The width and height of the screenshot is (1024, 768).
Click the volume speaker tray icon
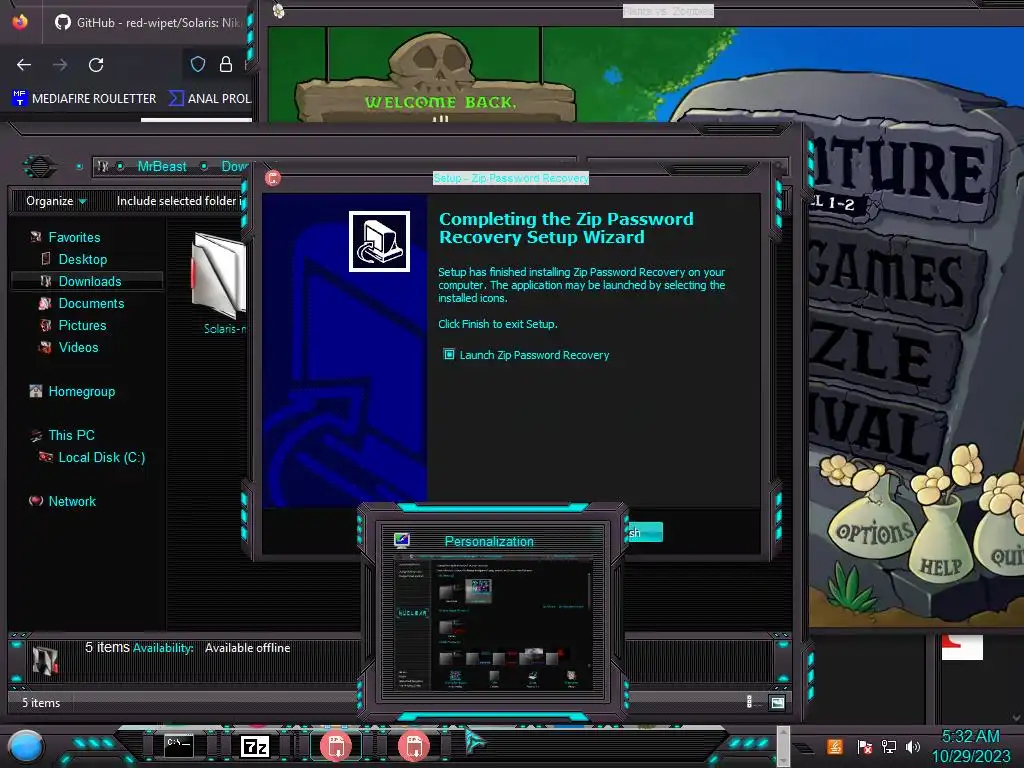pos(912,746)
